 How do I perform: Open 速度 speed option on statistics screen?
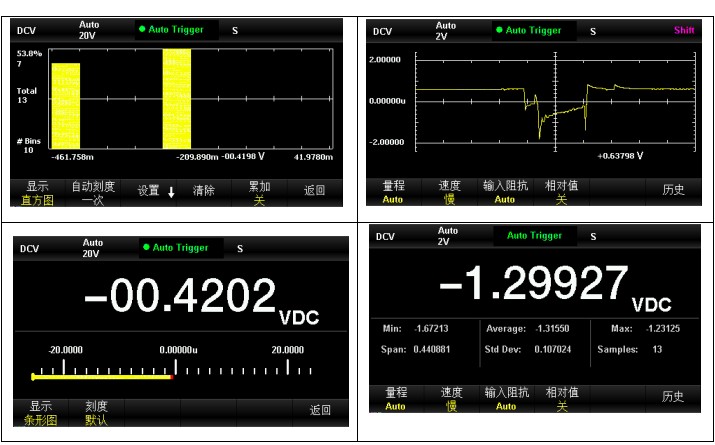point(450,399)
